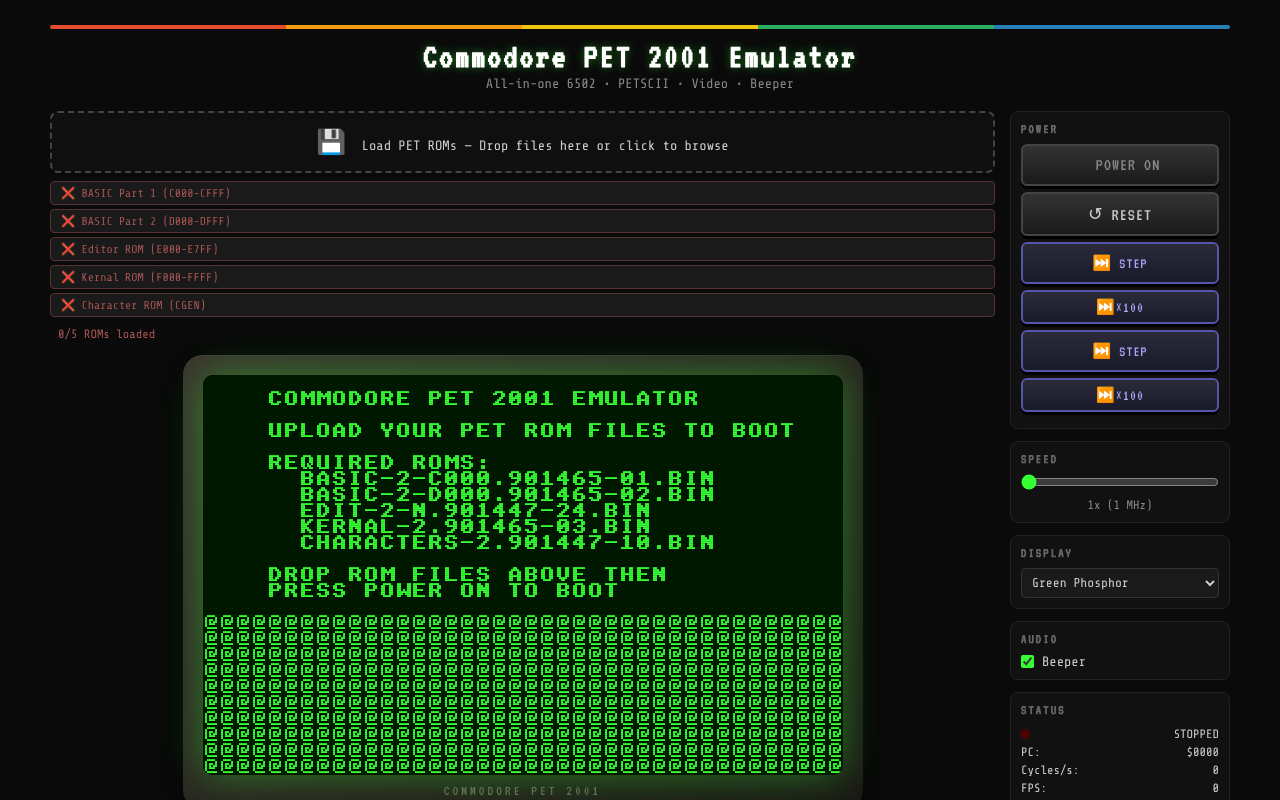
Task: Click the red X beside Kernal ROM
Action: pyautogui.click(x=68, y=277)
